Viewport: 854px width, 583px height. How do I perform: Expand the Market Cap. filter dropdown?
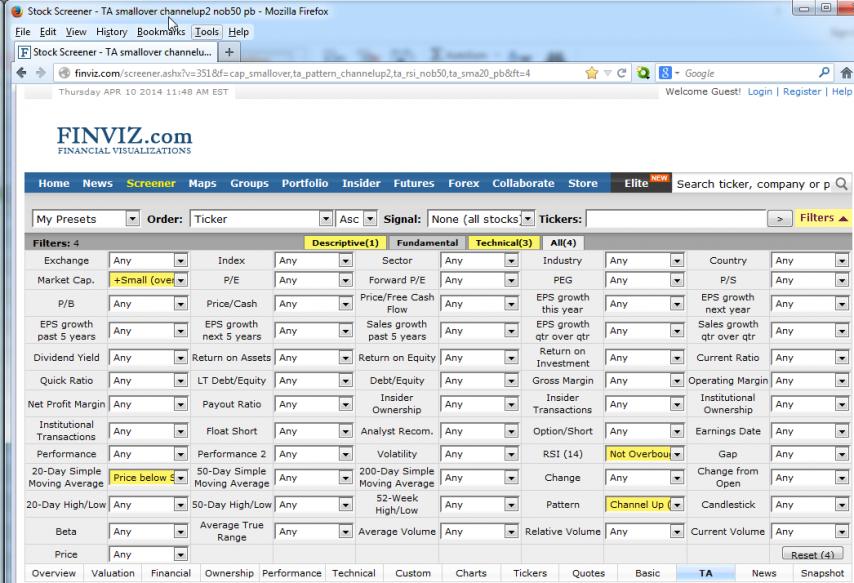click(x=149, y=280)
